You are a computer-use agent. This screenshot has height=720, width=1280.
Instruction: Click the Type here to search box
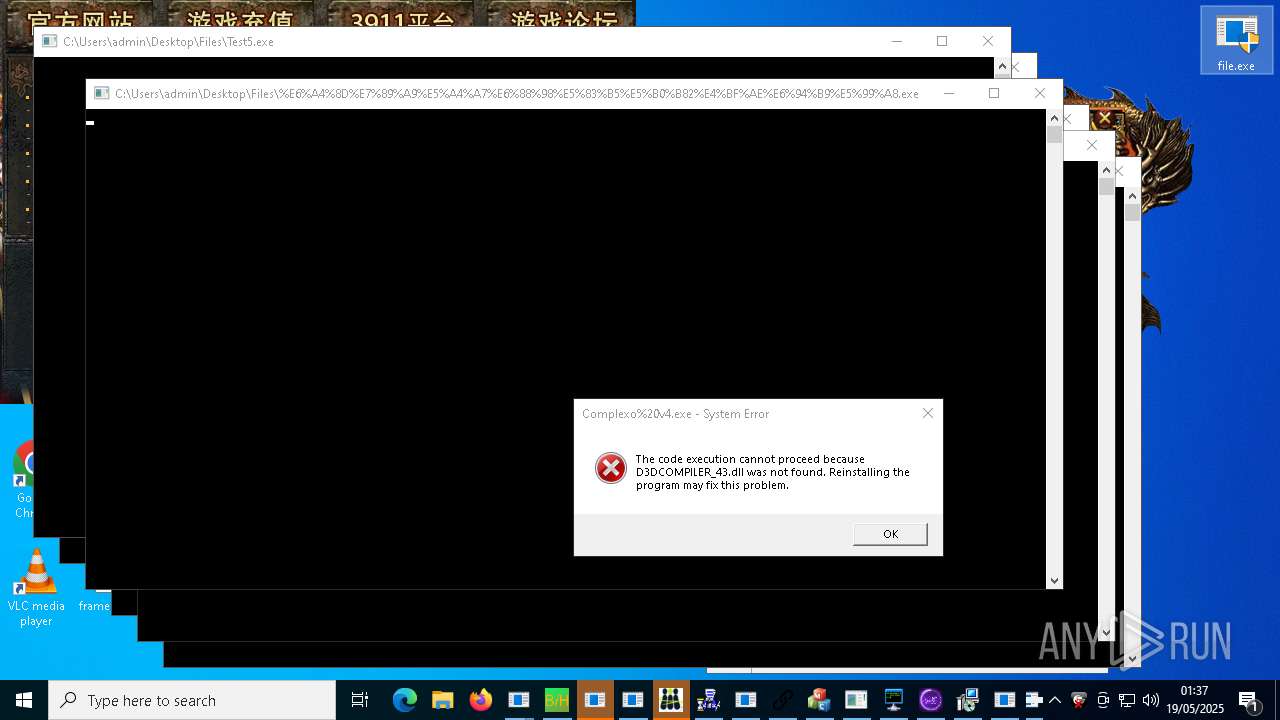tap(192, 700)
